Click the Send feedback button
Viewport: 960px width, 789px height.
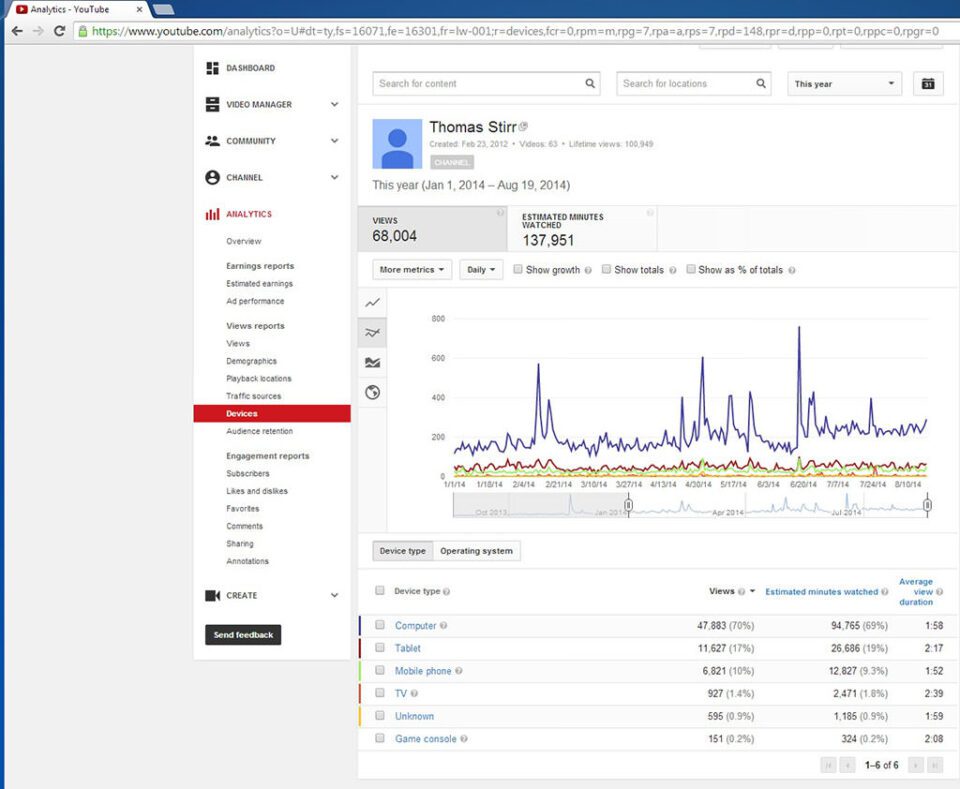[x=243, y=635]
